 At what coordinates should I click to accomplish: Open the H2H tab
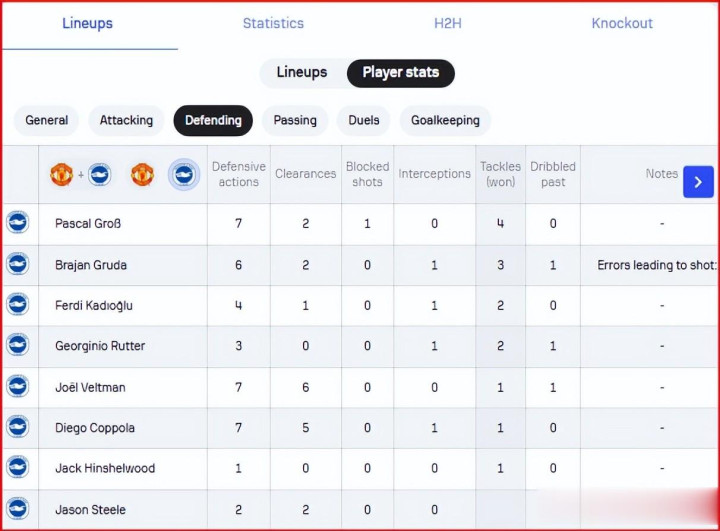(x=448, y=23)
